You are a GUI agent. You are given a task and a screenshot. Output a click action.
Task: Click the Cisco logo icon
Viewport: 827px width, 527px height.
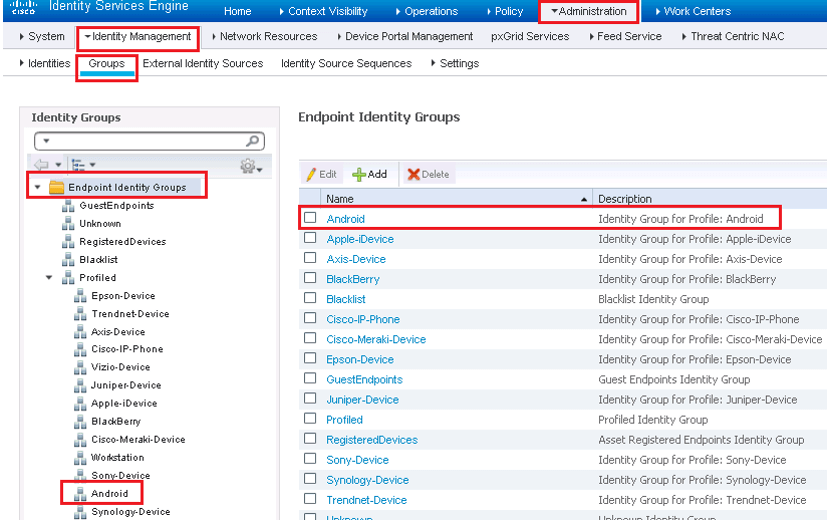(x=22, y=6)
